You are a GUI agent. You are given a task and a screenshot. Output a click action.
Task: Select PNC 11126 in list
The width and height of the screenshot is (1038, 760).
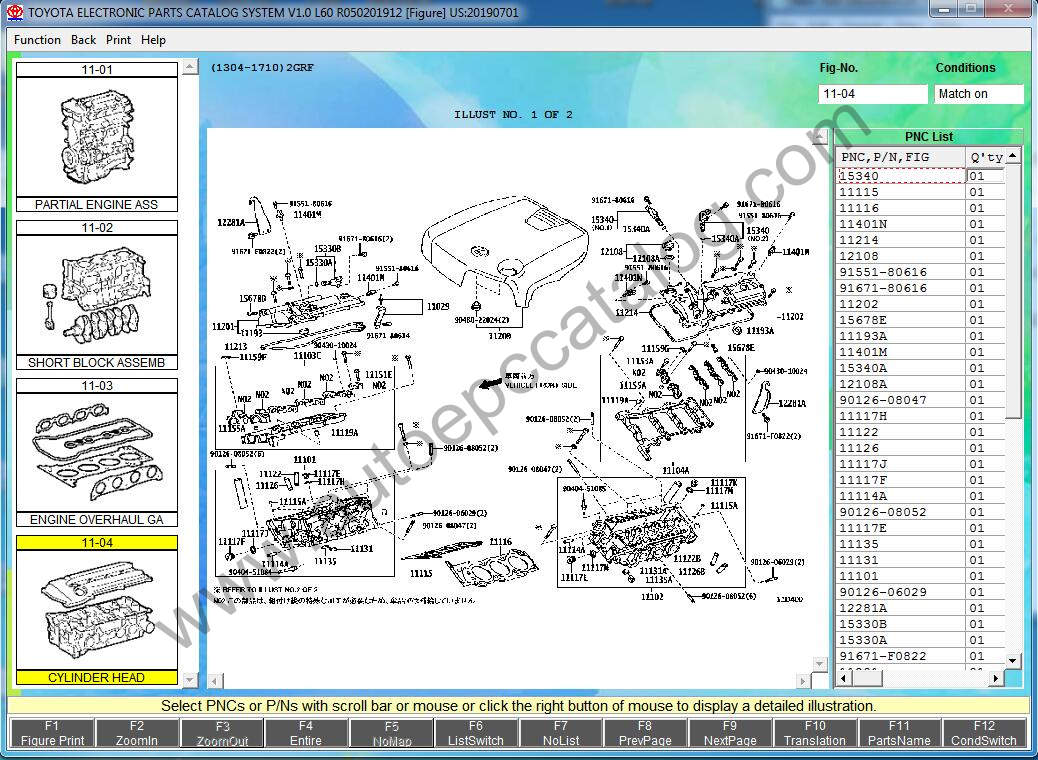pyautogui.click(x=920, y=448)
